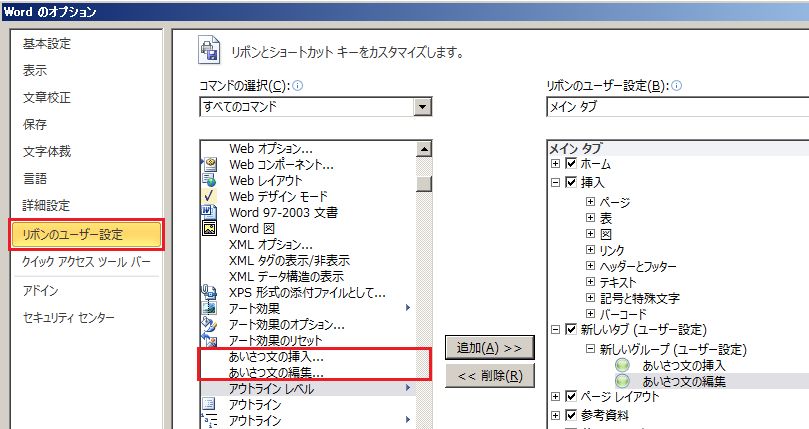
Task: Click the info icon beside コマンドの選択
Action: pos(298,86)
